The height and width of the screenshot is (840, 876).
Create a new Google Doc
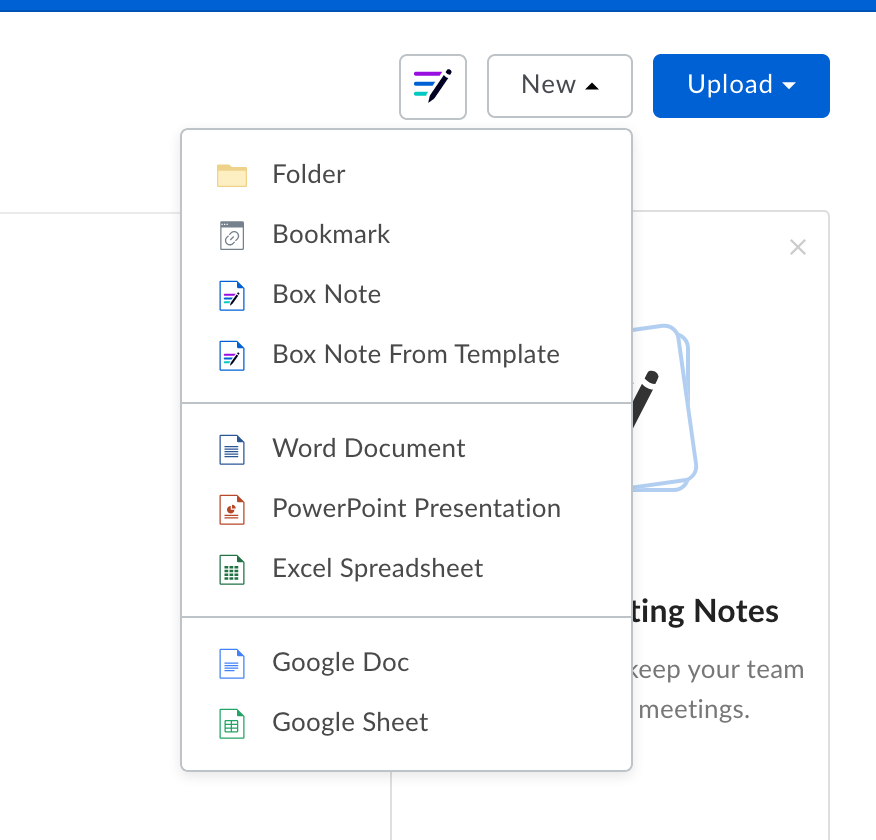point(407,662)
